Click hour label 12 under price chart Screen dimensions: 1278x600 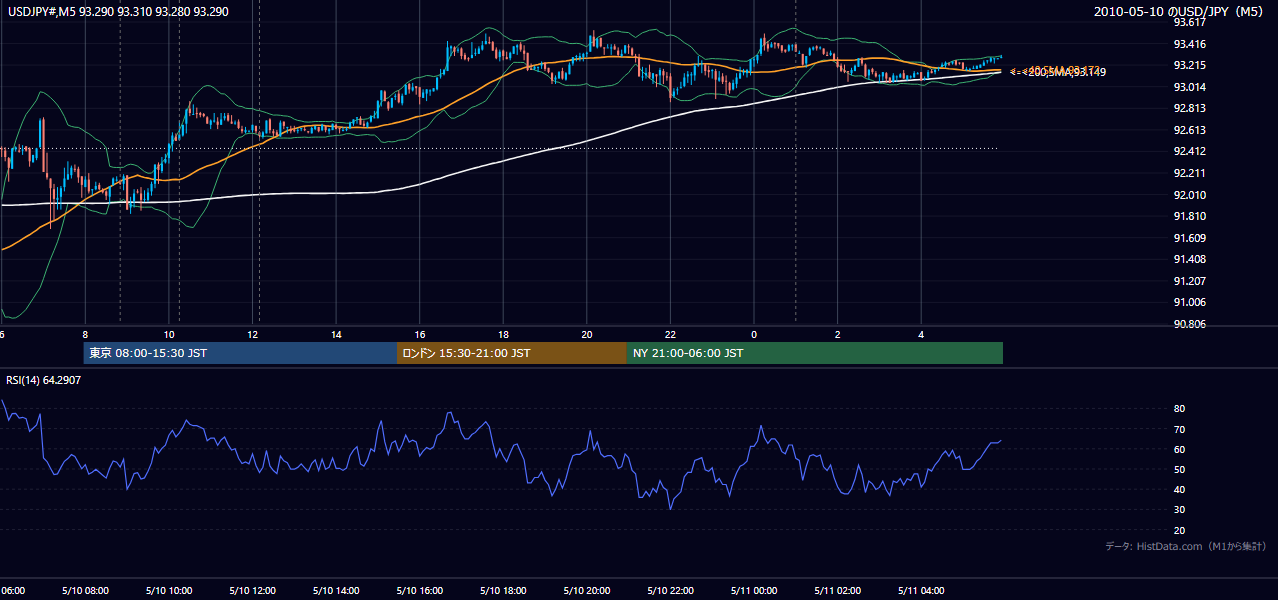point(253,334)
